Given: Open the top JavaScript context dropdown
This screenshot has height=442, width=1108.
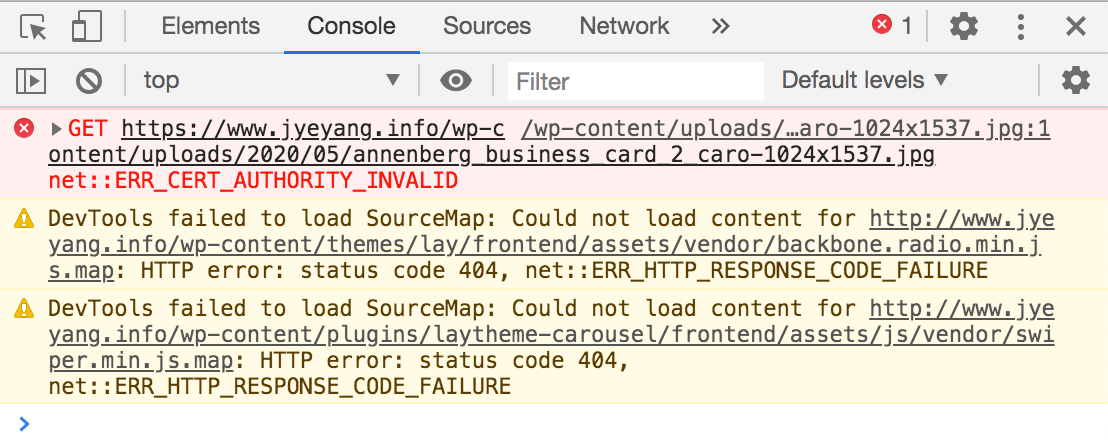Looking at the screenshot, I should point(270,80).
